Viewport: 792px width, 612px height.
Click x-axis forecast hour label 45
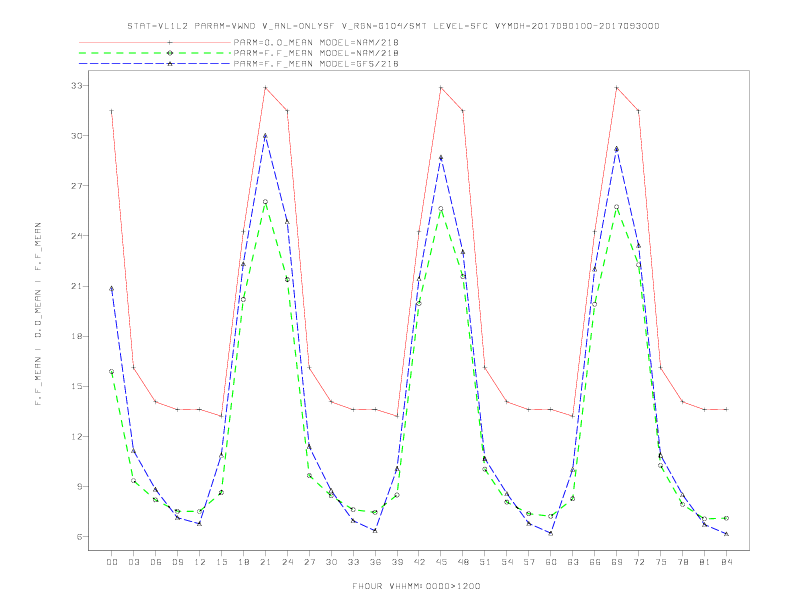pyautogui.click(x=441, y=562)
